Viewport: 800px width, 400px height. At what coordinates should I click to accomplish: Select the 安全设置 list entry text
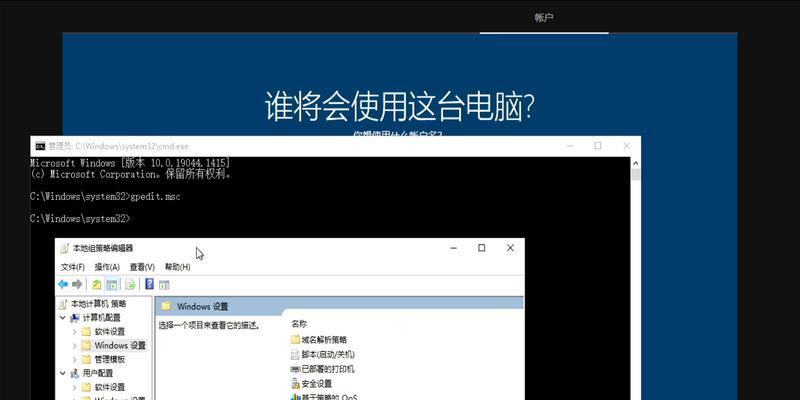pyautogui.click(x=316, y=384)
